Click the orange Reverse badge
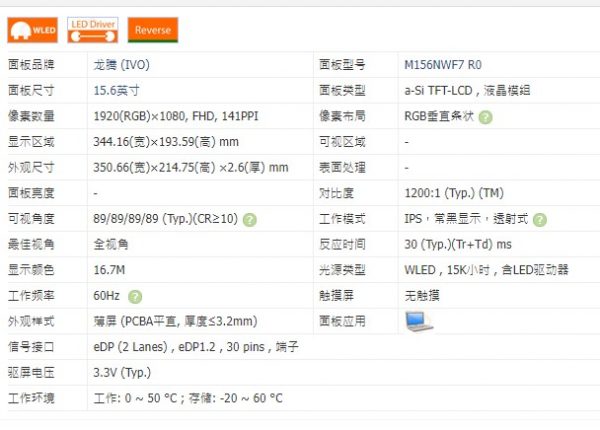Image resolution: width=600 pixels, height=430 pixels. (x=153, y=30)
